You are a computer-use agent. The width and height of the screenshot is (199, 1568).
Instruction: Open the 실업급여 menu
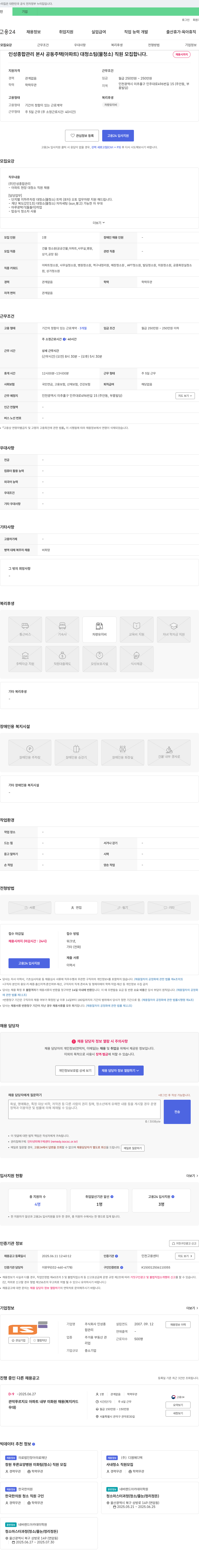coord(99,32)
